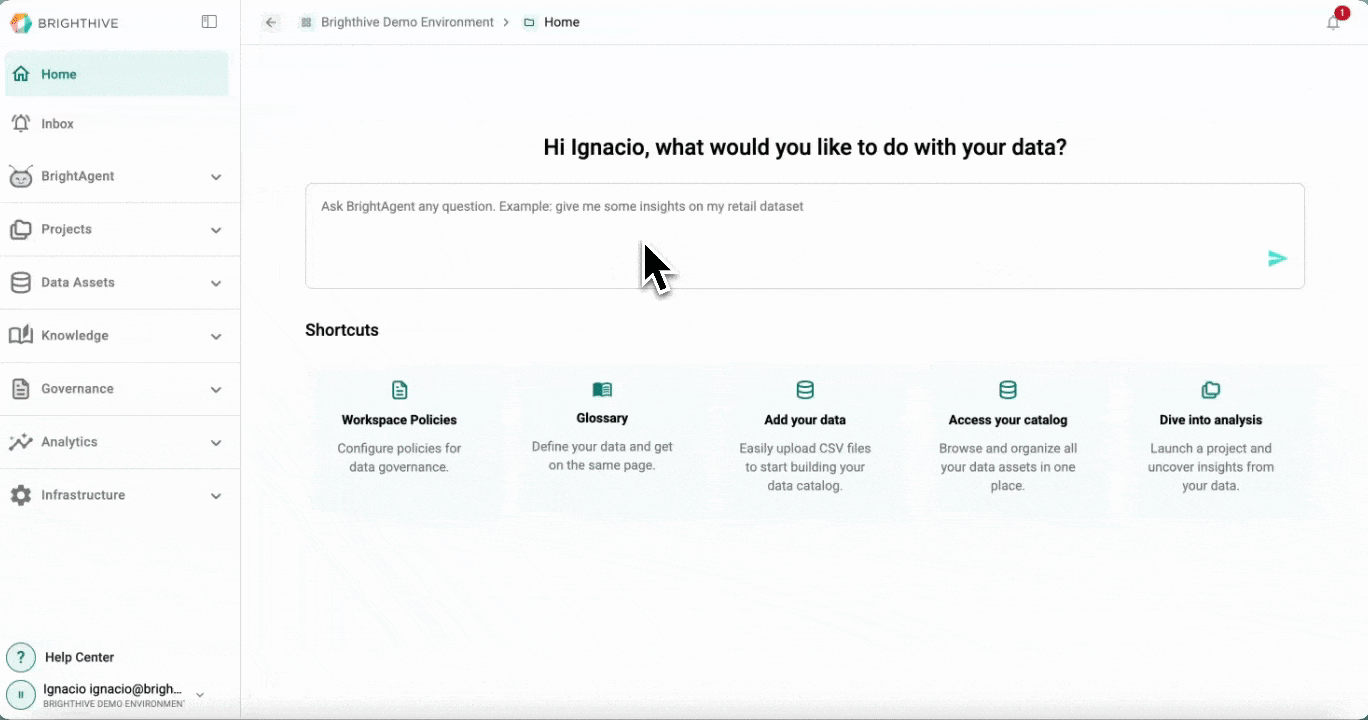Open the Access your catalog shortcut title
1368x720 pixels.
tap(1008, 420)
